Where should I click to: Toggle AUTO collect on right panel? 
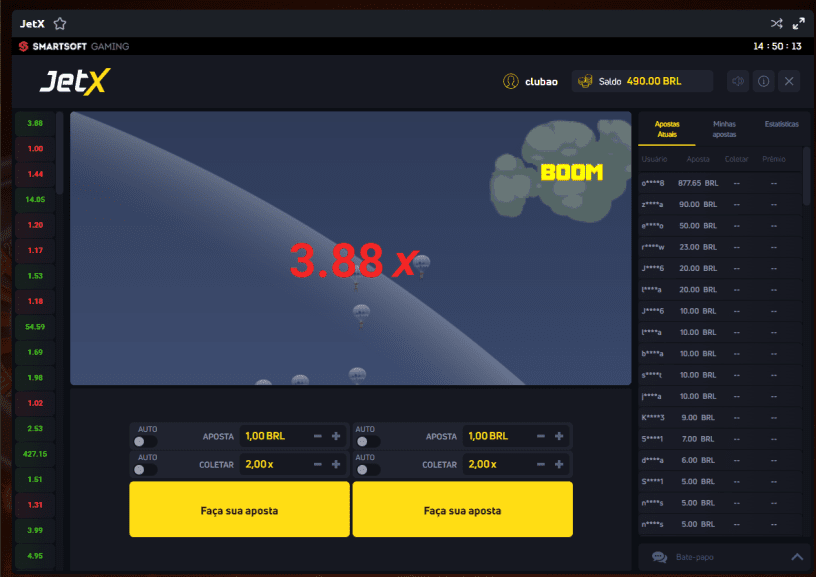point(368,469)
